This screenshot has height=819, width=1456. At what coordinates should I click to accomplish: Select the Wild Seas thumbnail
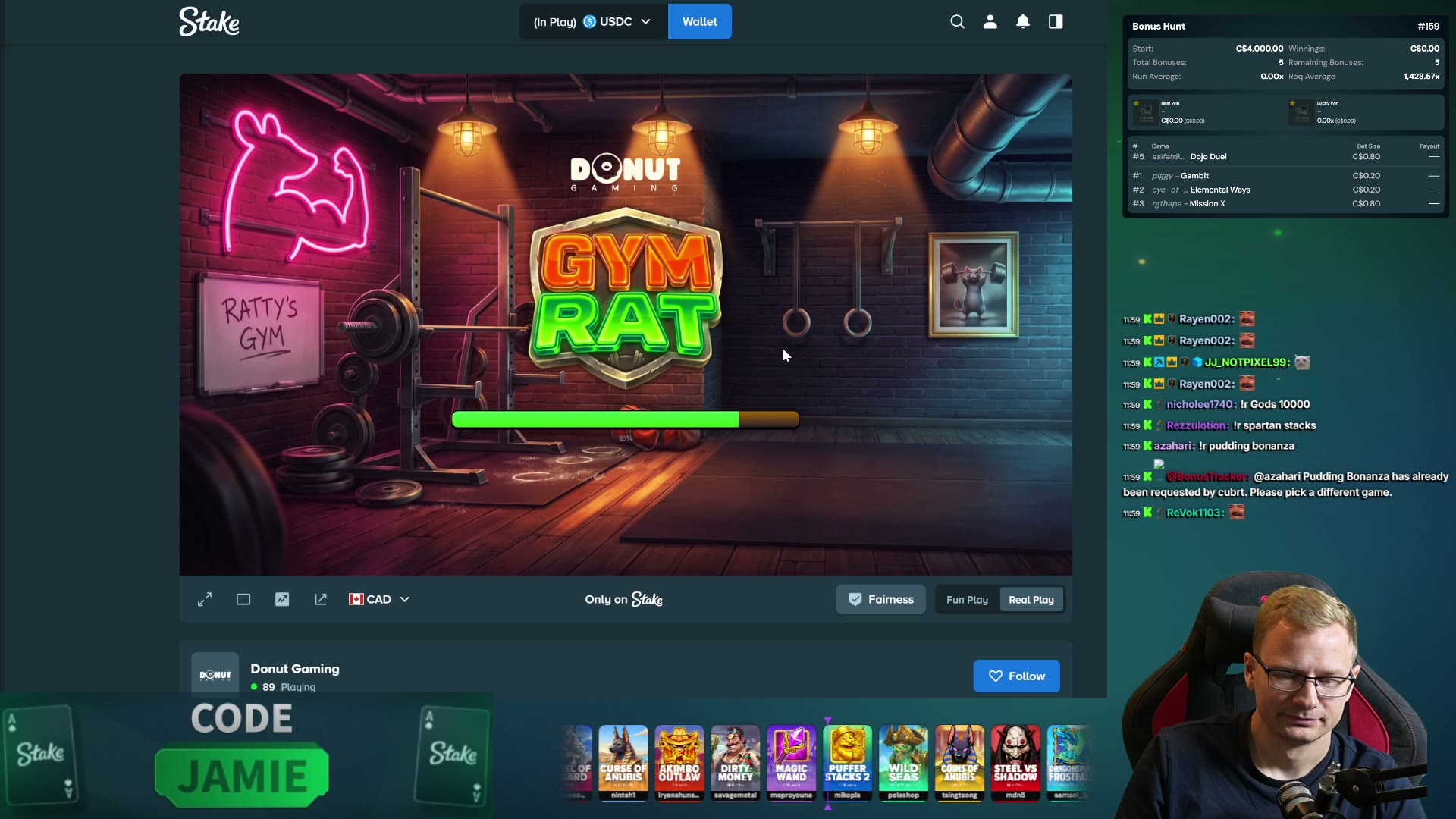click(903, 763)
